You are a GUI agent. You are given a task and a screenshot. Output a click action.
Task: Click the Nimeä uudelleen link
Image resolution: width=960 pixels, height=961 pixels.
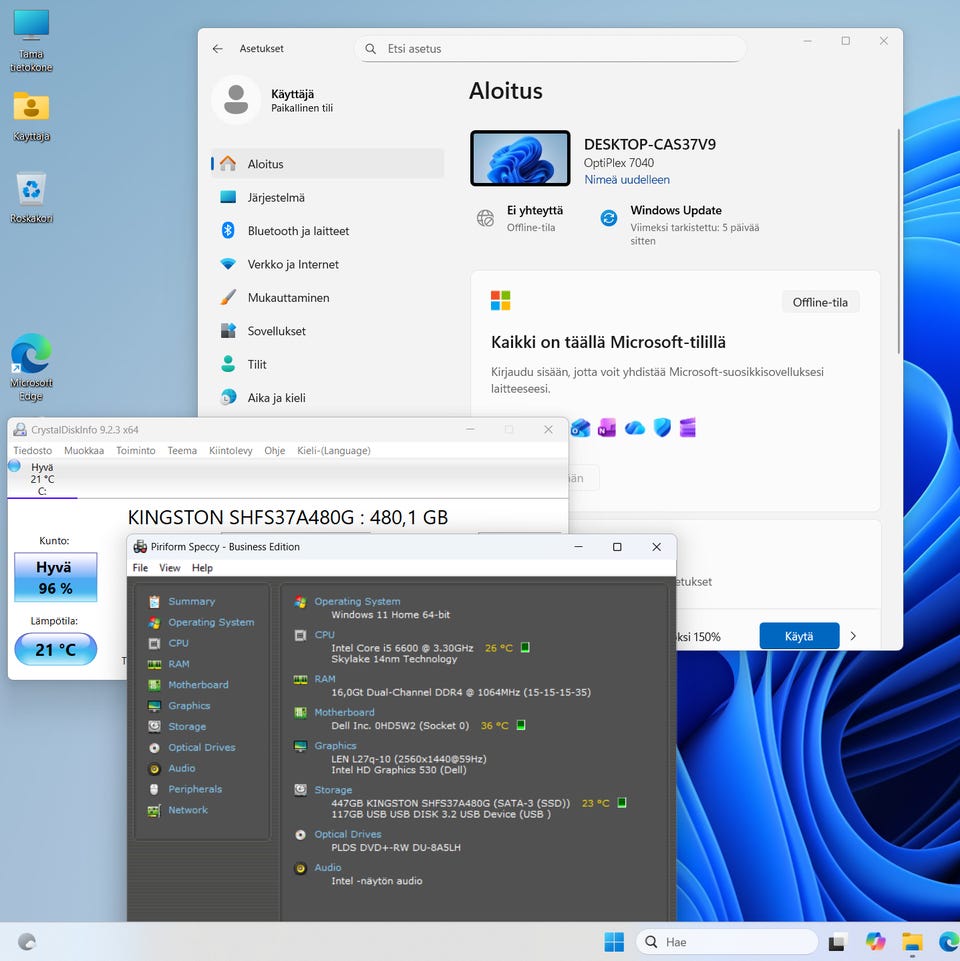point(627,180)
